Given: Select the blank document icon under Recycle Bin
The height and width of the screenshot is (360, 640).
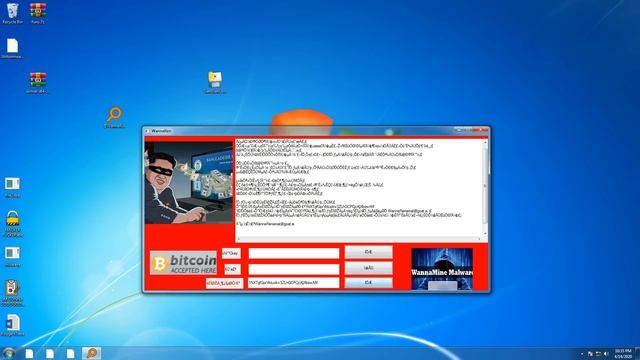Looking at the screenshot, I should tap(12, 48).
